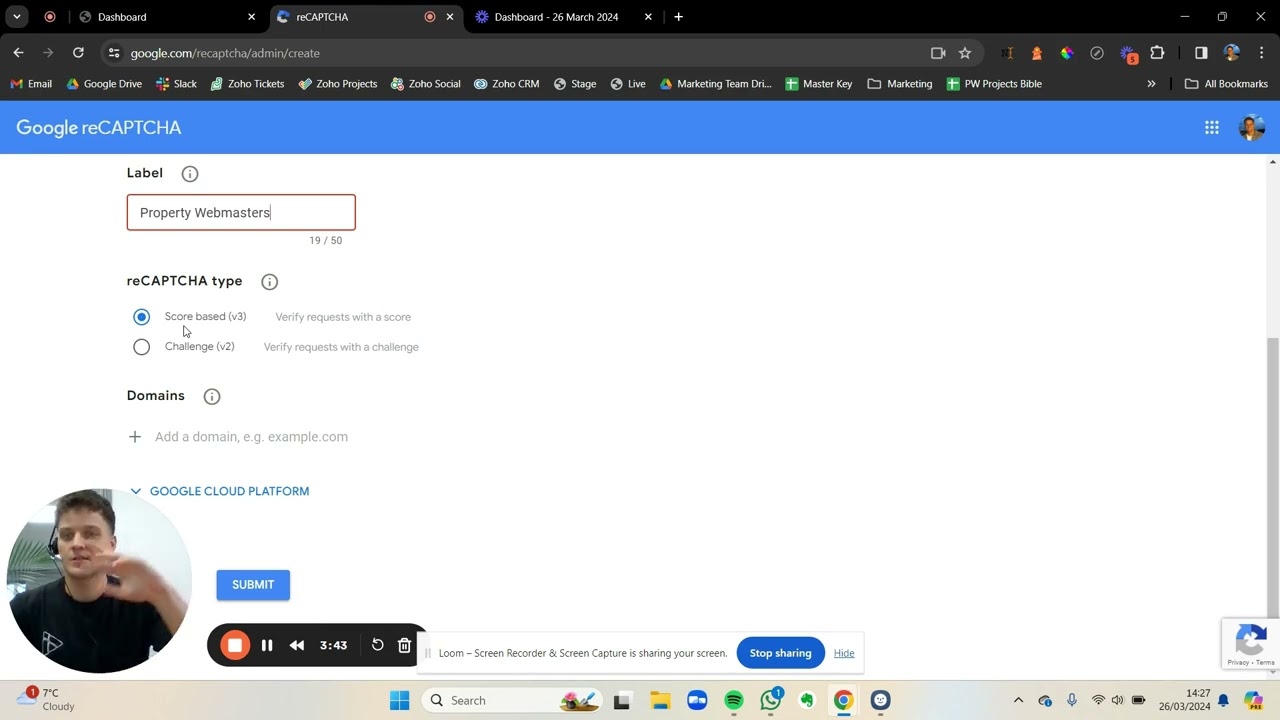Open Zoom from the taskbar
Image resolution: width=1280 pixels, height=720 pixels.
click(x=697, y=700)
